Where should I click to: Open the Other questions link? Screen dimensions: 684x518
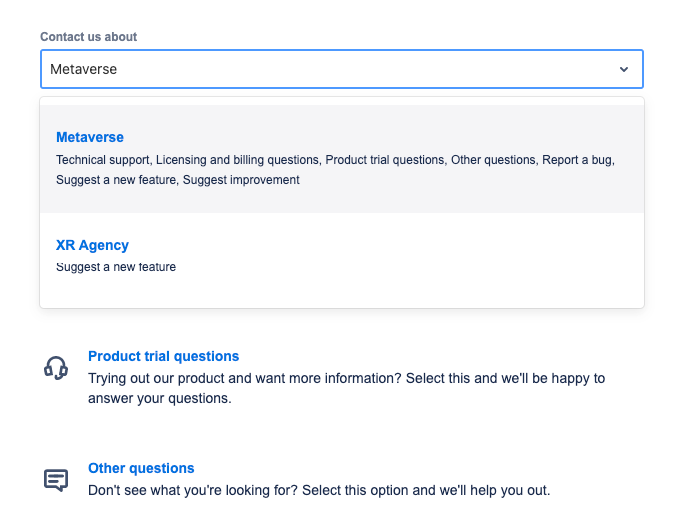pos(141,468)
